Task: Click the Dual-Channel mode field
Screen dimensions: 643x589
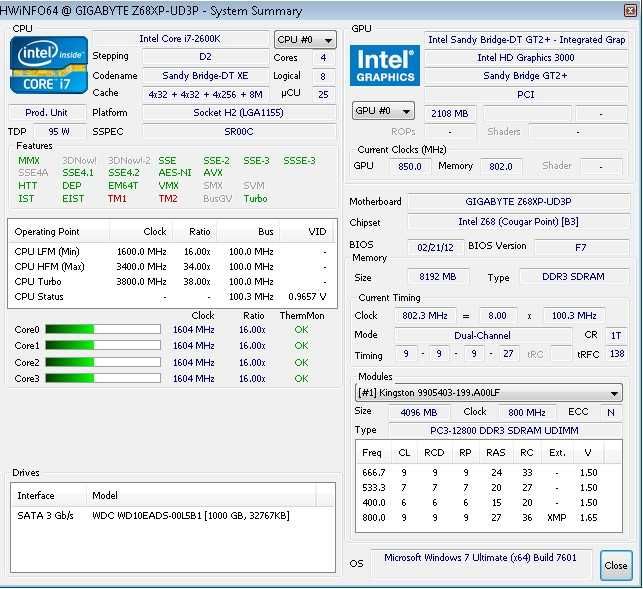Action: click(x=482, y=336)
